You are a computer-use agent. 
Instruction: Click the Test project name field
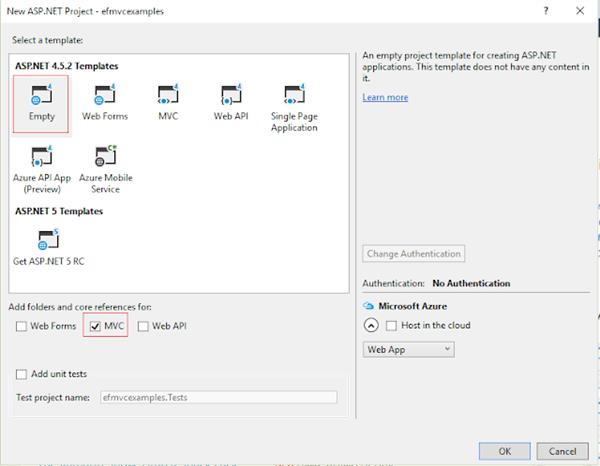click(218, 397)
